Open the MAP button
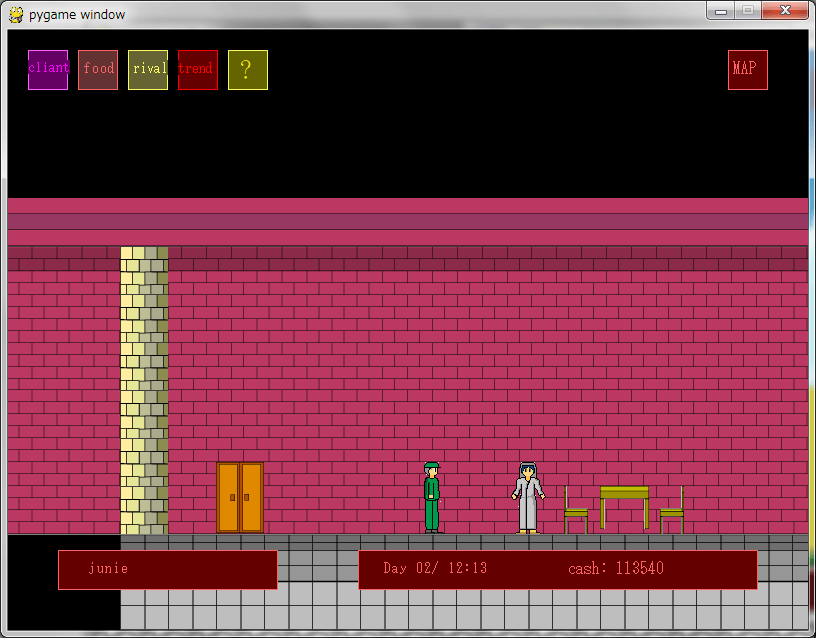Image resolution: width=816 pixels, height=638 pixels. coord(748,70)
